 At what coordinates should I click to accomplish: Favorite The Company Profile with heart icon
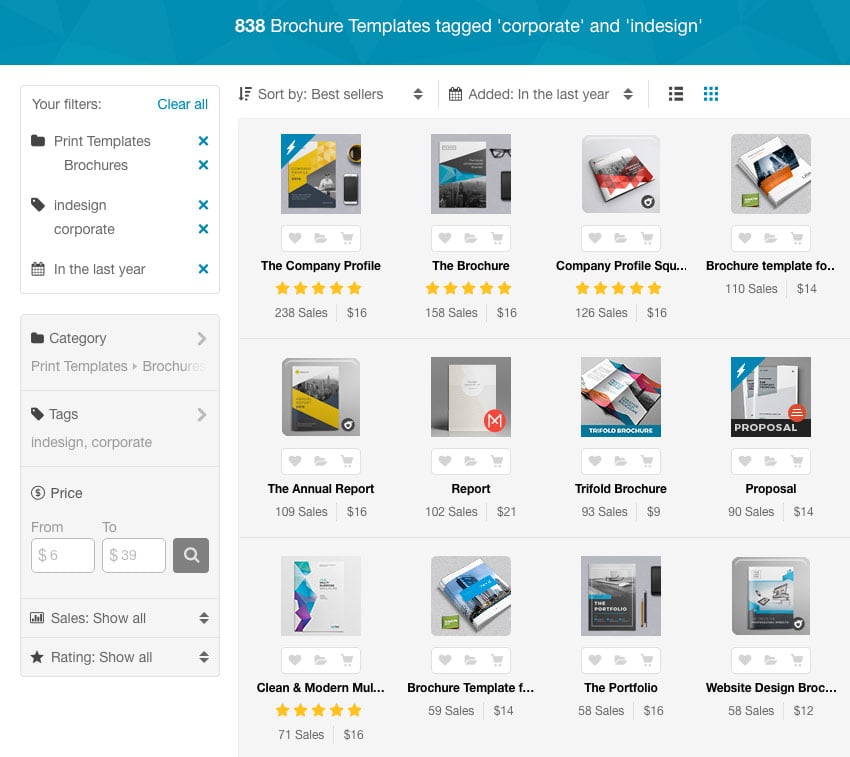tap(295, 238)
